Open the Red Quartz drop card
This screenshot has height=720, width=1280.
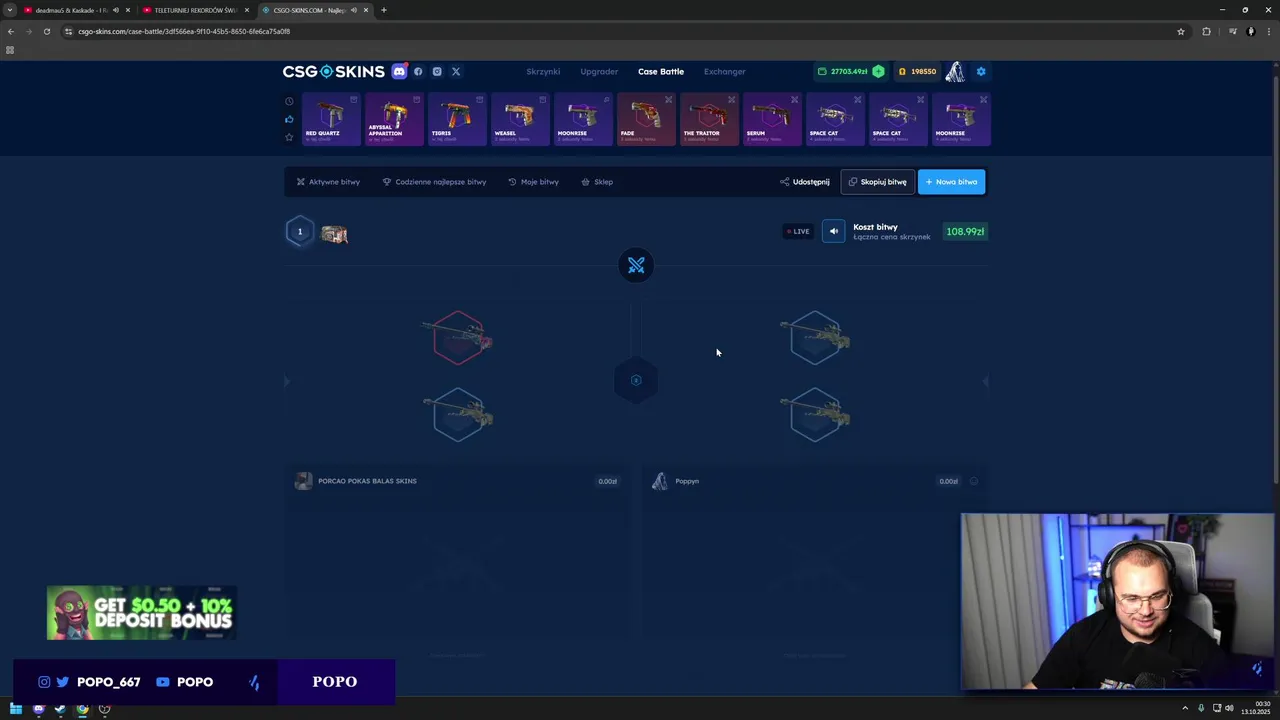point(331,119)
